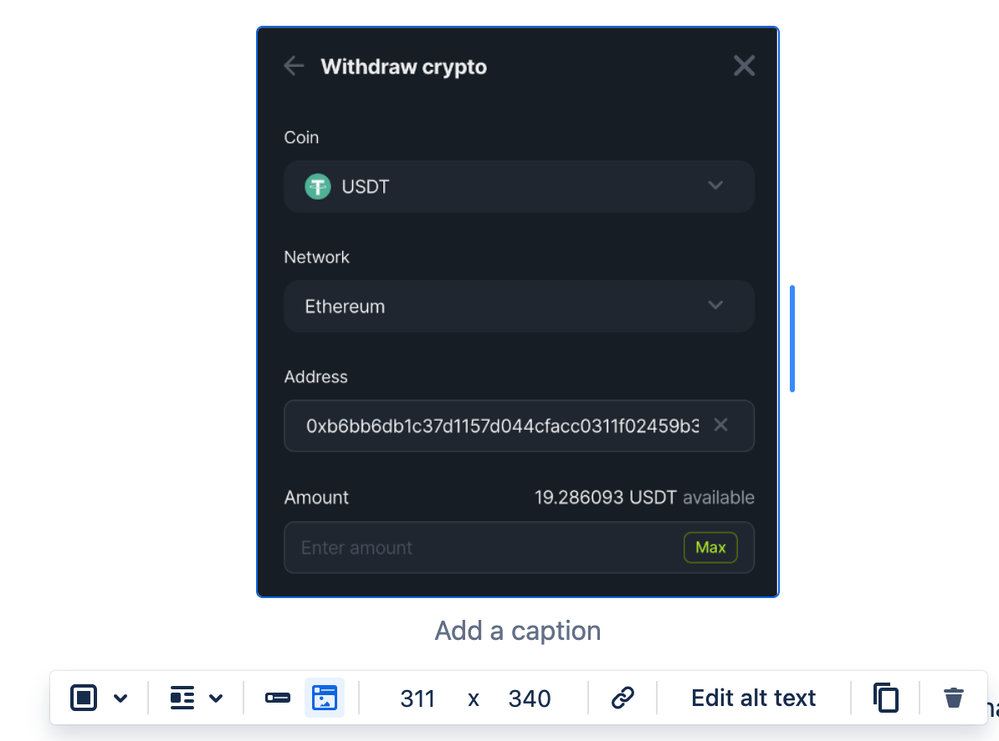Toggle the image border option
Viewport: 999px width, 741px height.
[277, 698]
